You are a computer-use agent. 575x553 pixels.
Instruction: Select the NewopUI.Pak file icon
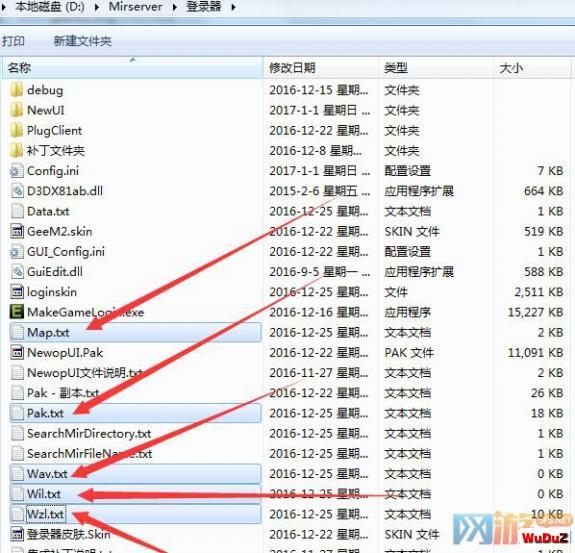coord(17,352)
